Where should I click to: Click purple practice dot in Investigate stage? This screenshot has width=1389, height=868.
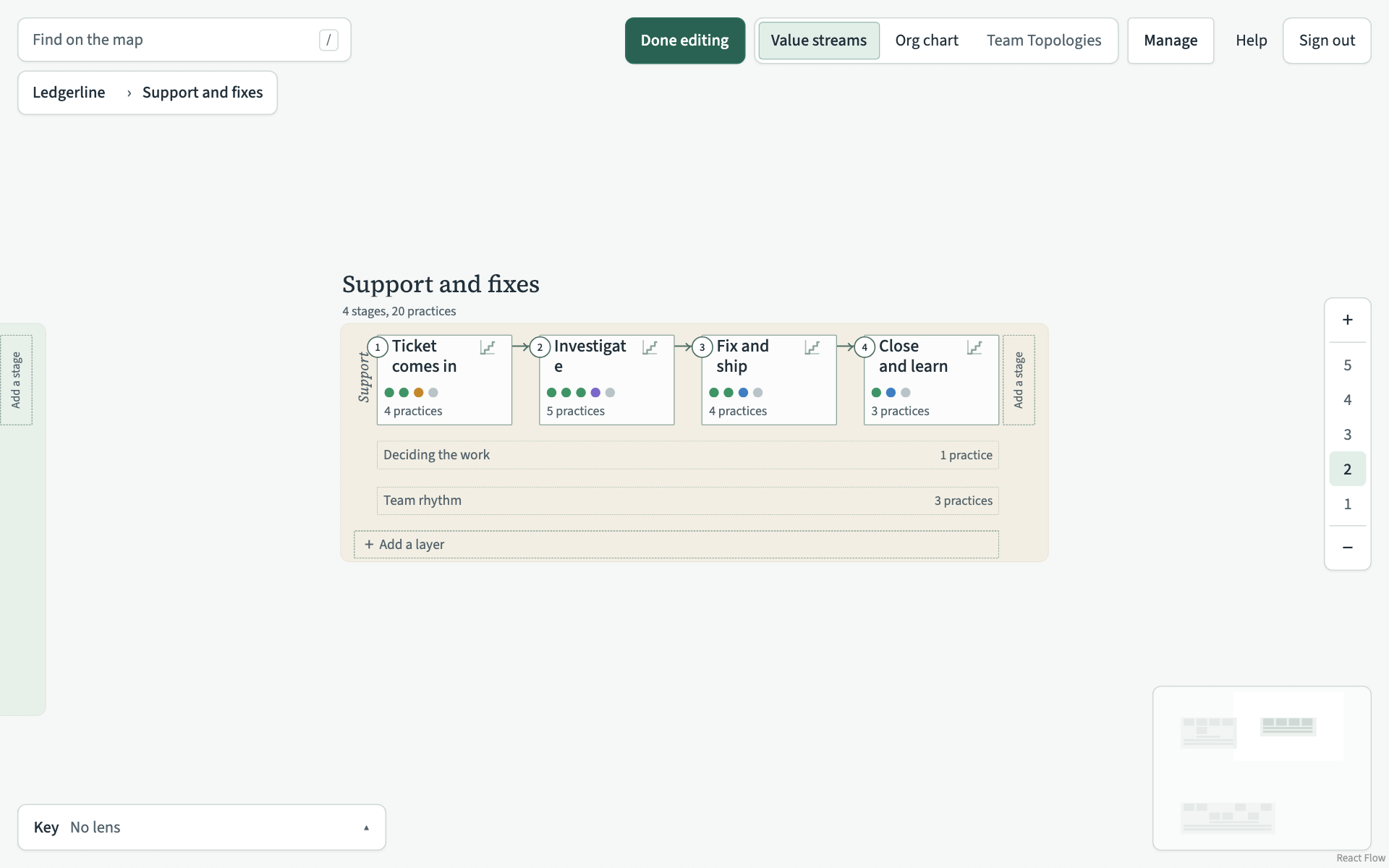coord(595,393)
